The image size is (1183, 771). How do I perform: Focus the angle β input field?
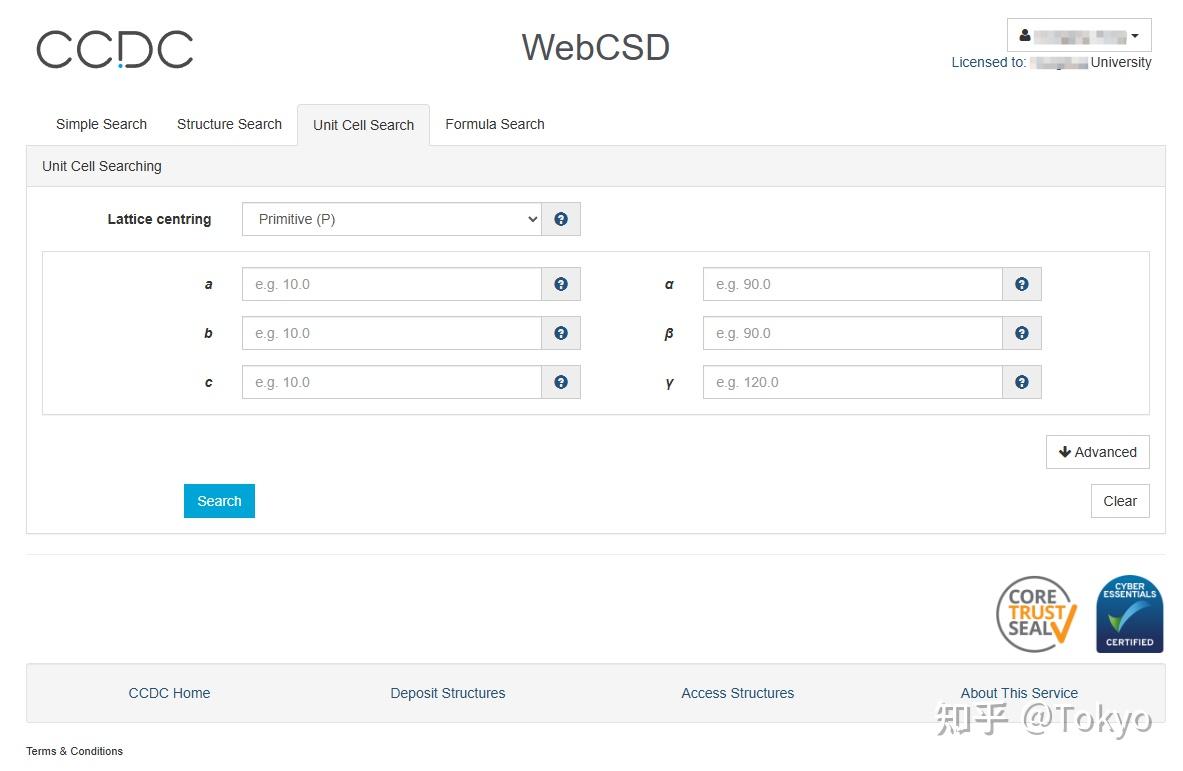click(853, 333)
